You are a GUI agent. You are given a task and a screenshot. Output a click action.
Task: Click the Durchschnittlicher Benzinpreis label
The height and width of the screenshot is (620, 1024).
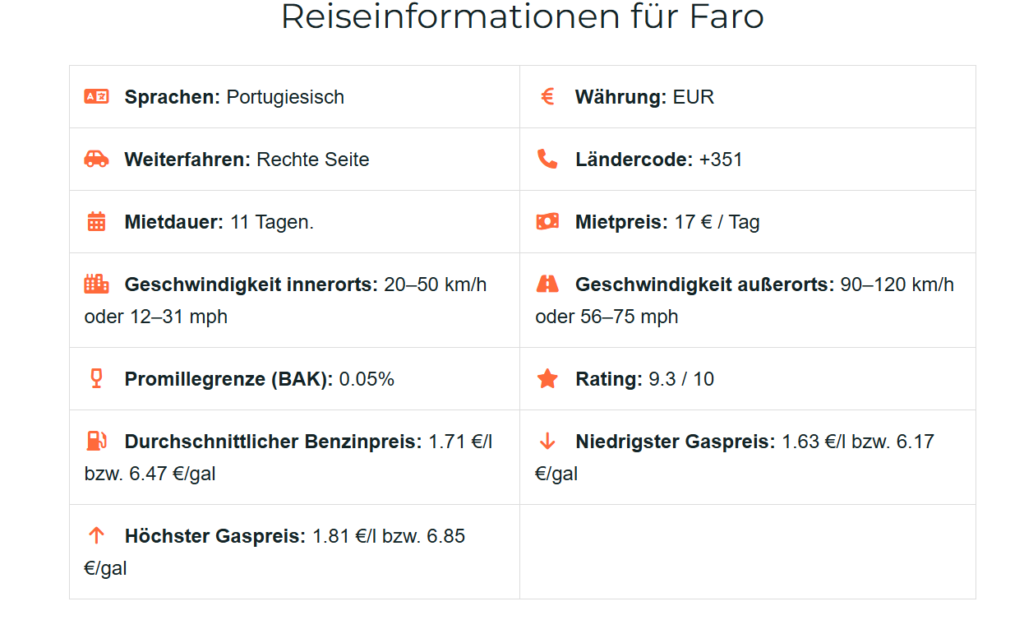[273, 441]
